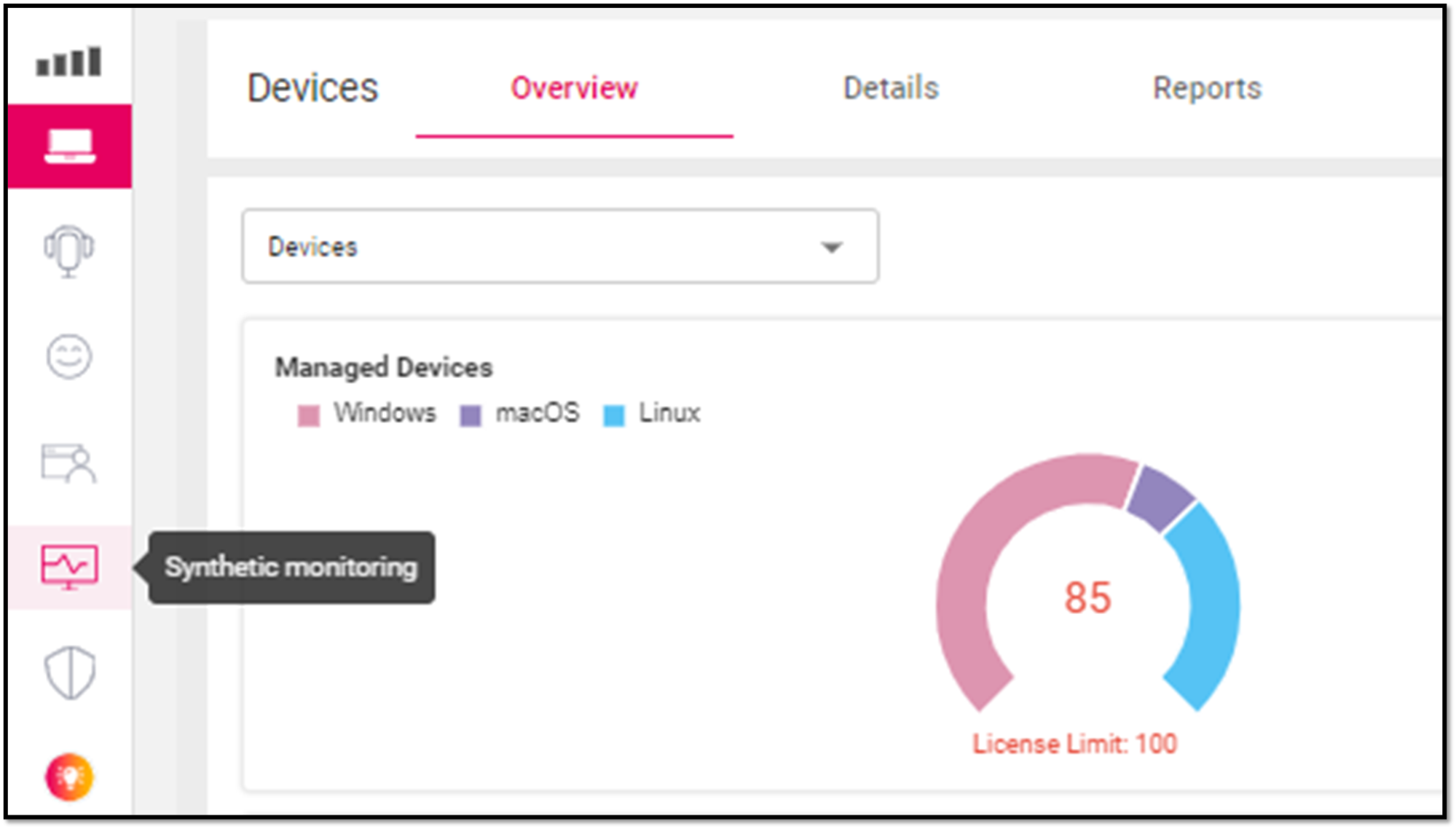The height and width of the screenshot is (829, 1456).
Task: Click the Synthetic monitoring icon
Action: click(70, 567)
